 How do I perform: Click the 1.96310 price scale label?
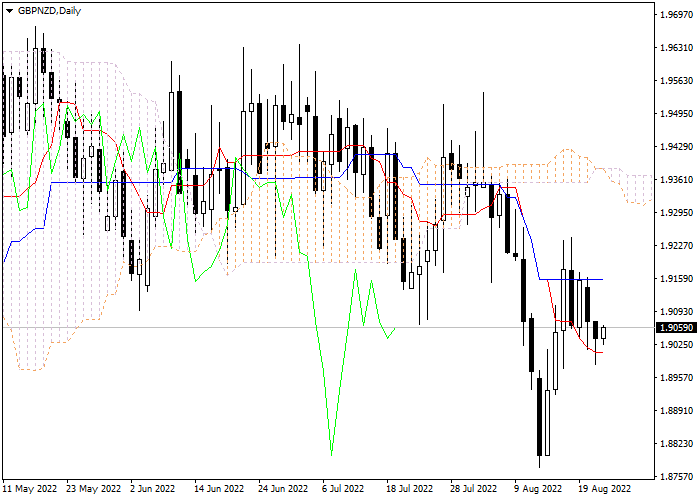click(x=676, y=48)
